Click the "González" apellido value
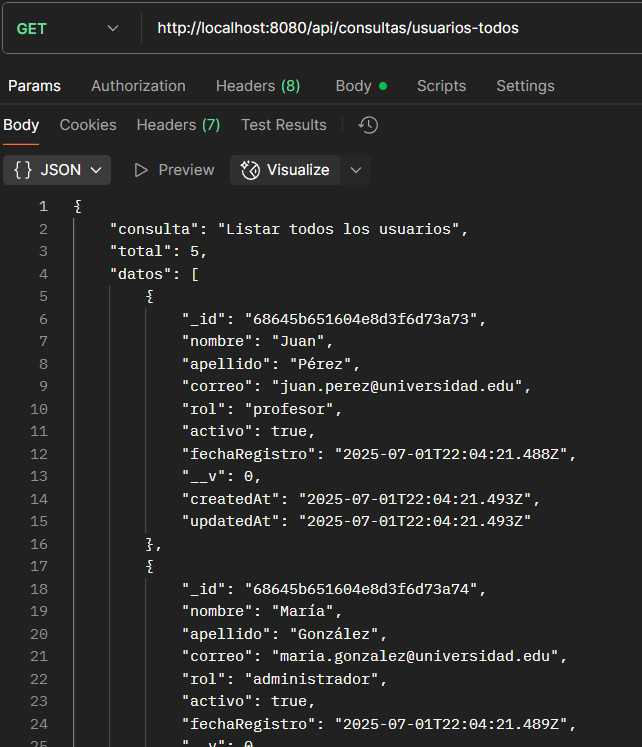The image size is (642, 747). coord(334,634)
